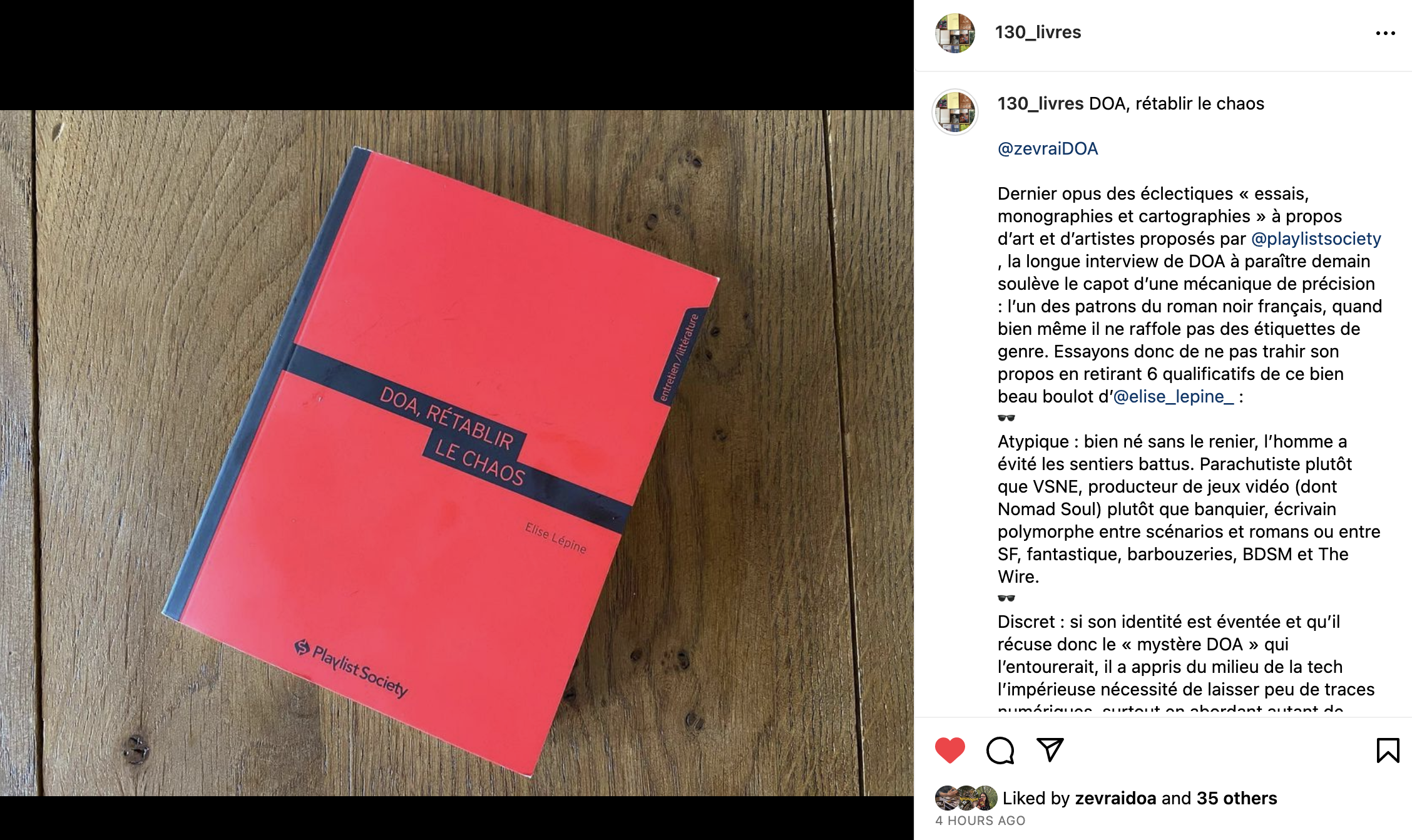Click the Playlist Society logo on the book
The image size is (1412, 840).
click(351, 668)
